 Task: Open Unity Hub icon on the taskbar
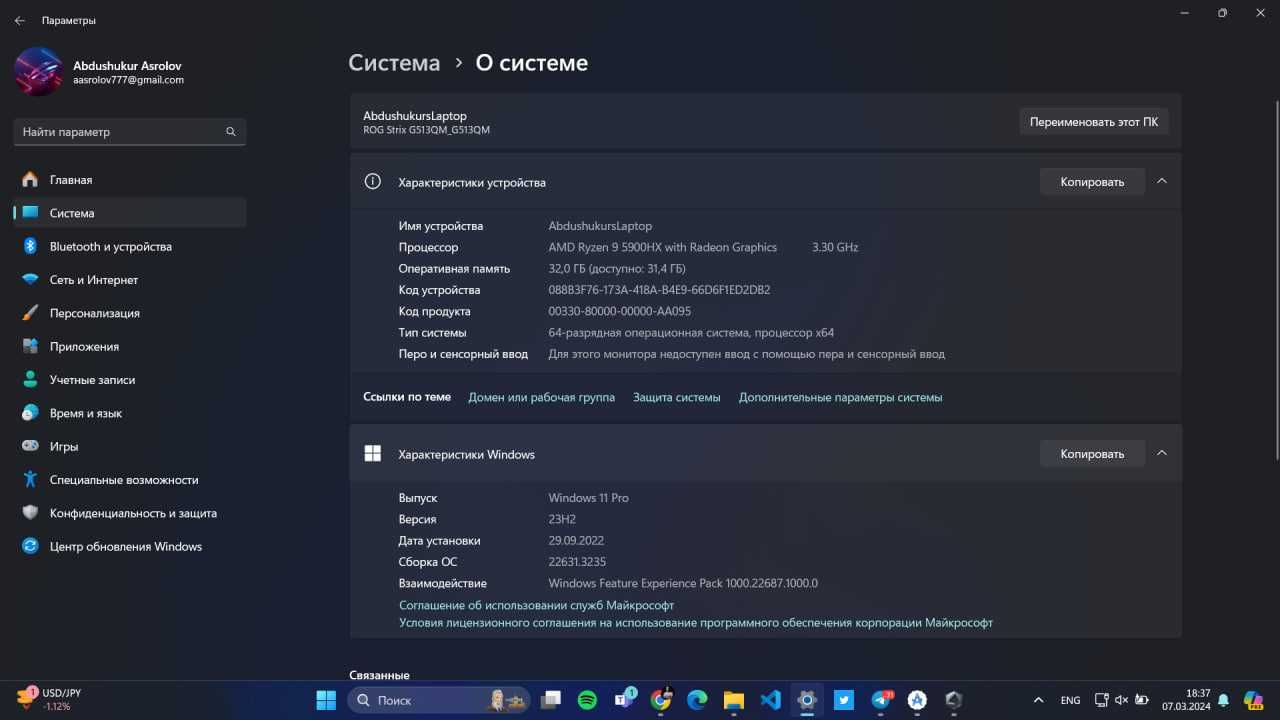[954, 700]
